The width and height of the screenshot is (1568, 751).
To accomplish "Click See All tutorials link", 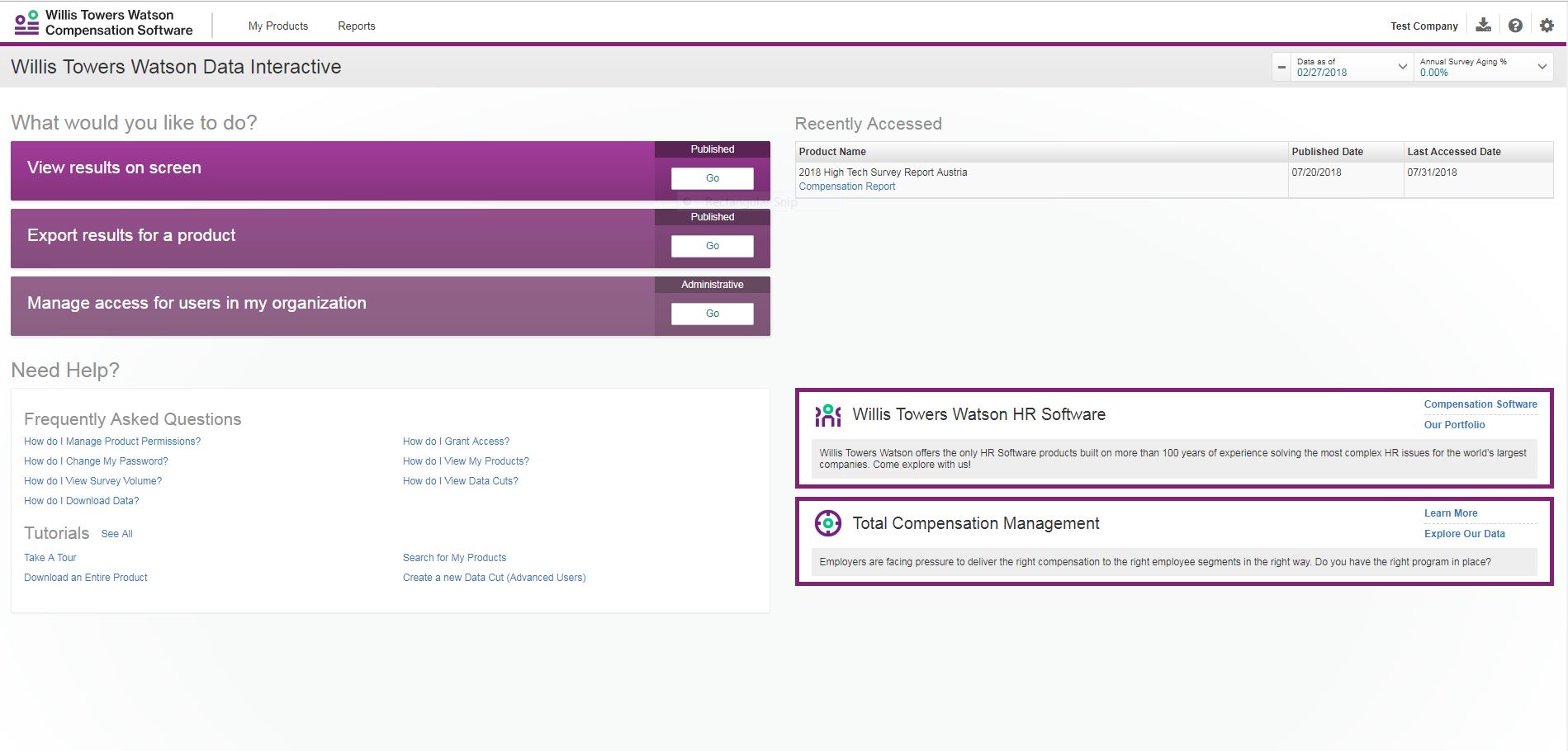I will point(116,534).
